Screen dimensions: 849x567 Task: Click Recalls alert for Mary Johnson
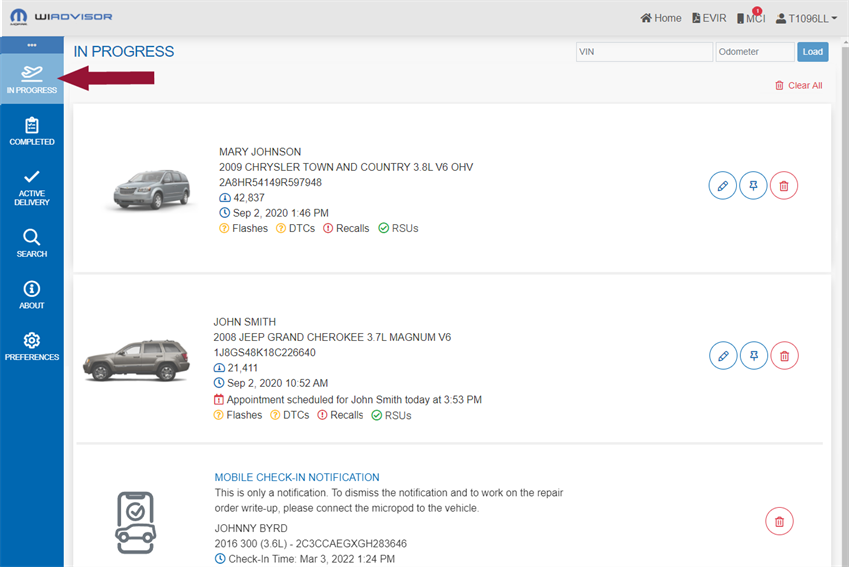click(346, 229)
